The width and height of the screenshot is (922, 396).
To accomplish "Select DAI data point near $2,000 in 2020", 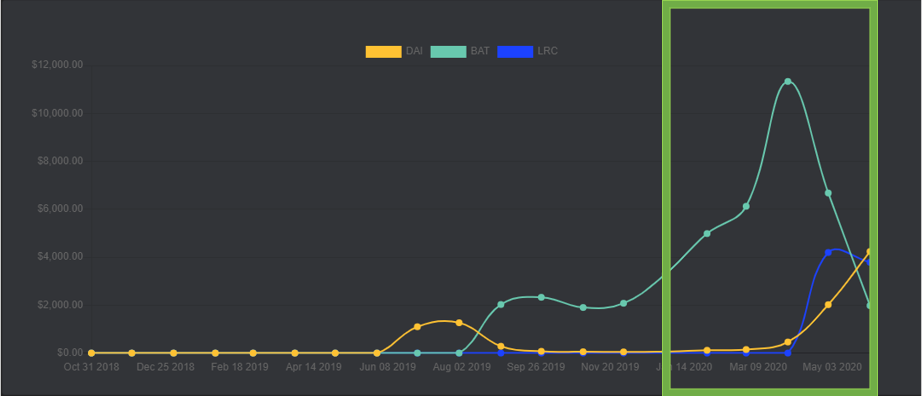I will click(x=828, y=305).
